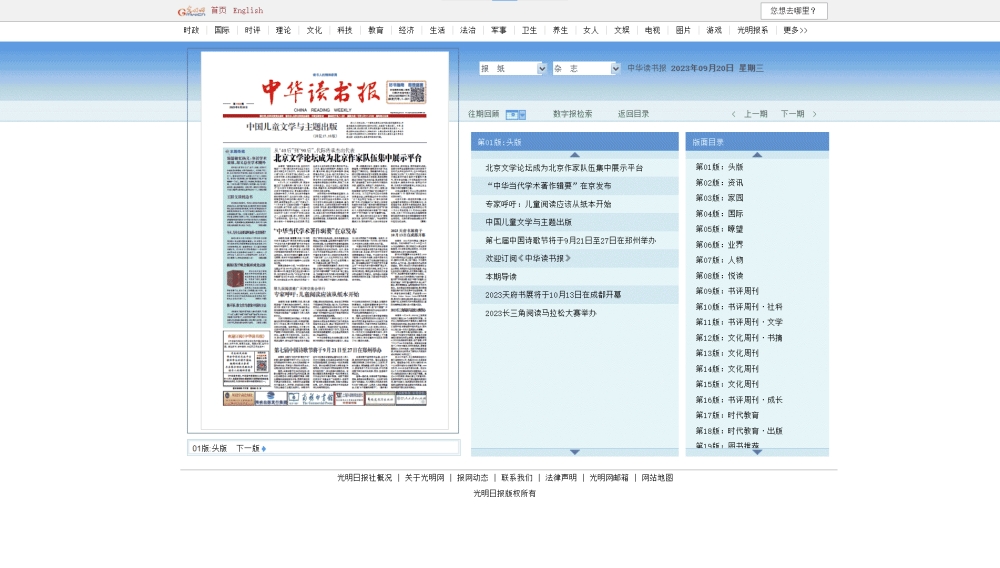1000x568 pixels.
Task: Open article 北京文学论坛成为北京作家队伍集中展示平台
Action: [x=564, y=168]
